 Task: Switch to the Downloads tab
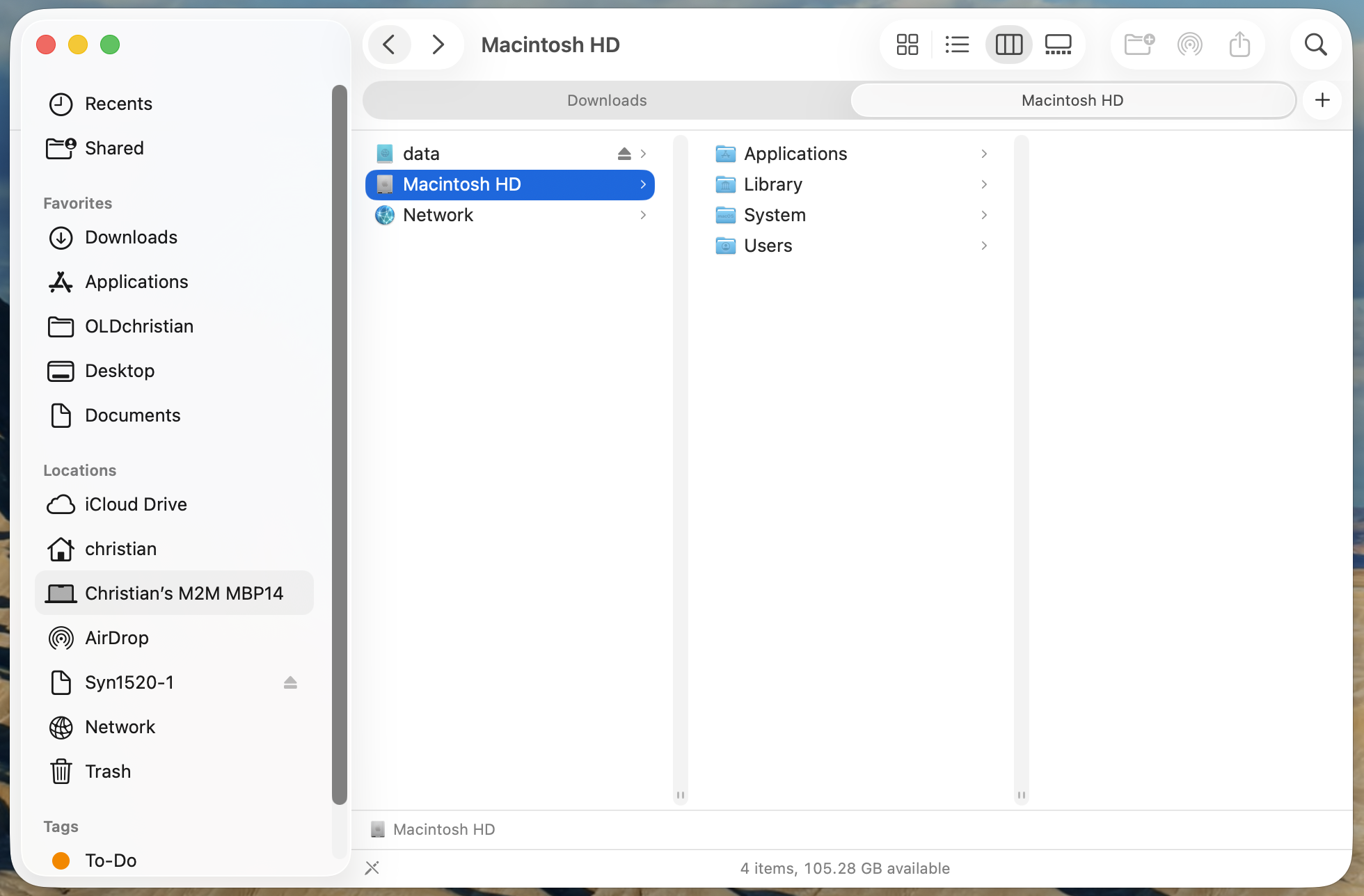coord(607,100)
